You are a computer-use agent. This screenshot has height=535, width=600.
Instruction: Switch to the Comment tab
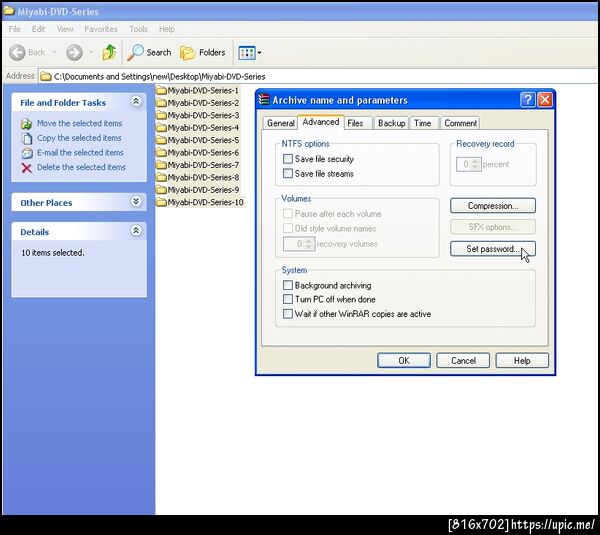(460, 123)
